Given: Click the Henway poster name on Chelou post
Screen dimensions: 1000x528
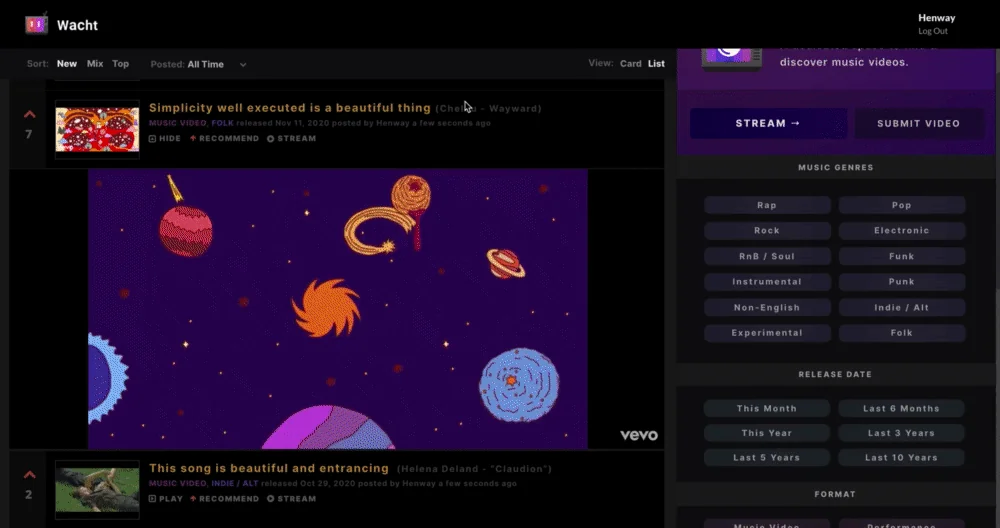Looking at the screenshot, I should [393, 123].
